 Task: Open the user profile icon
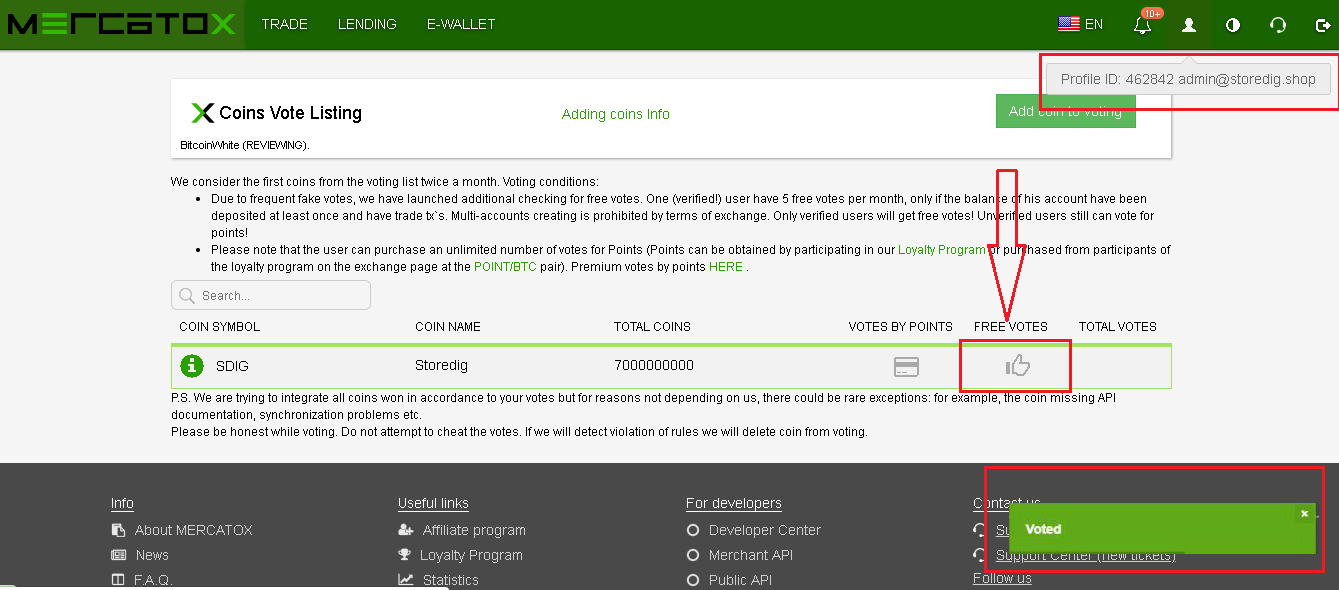click(1189, 25)
